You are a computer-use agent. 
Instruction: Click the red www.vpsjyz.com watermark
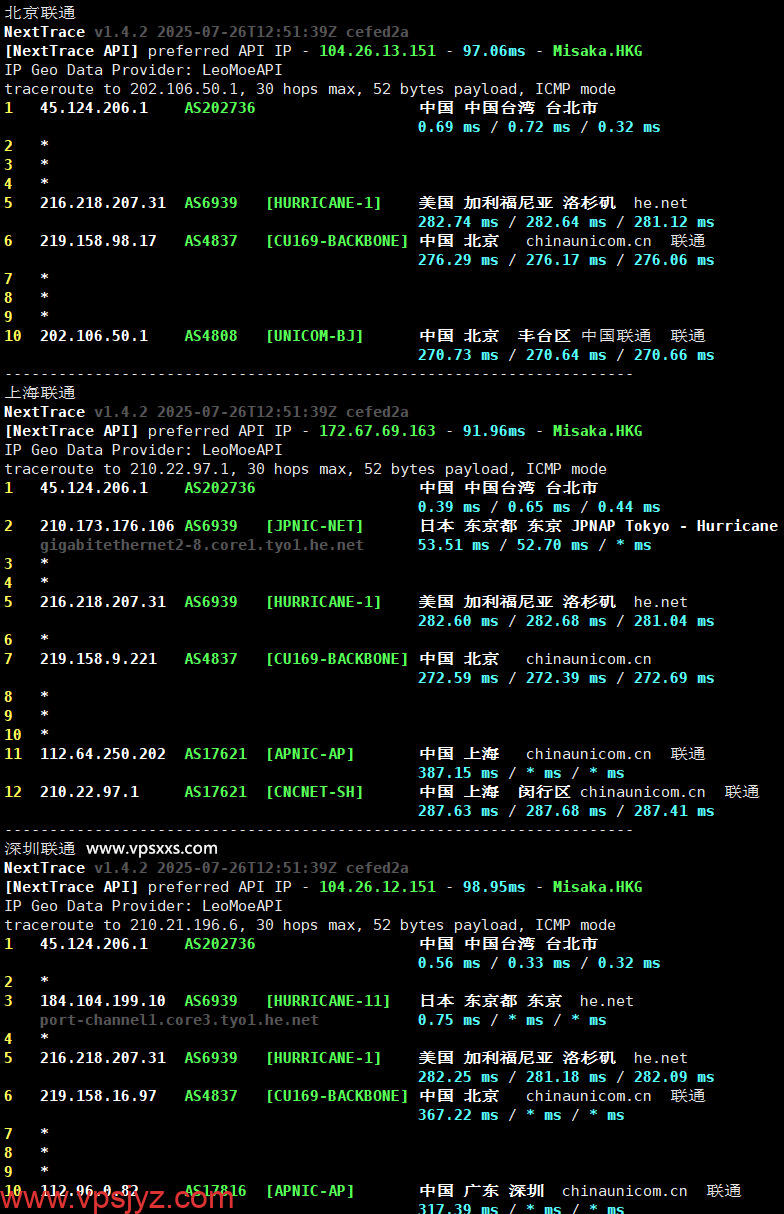pos(117,1197)
